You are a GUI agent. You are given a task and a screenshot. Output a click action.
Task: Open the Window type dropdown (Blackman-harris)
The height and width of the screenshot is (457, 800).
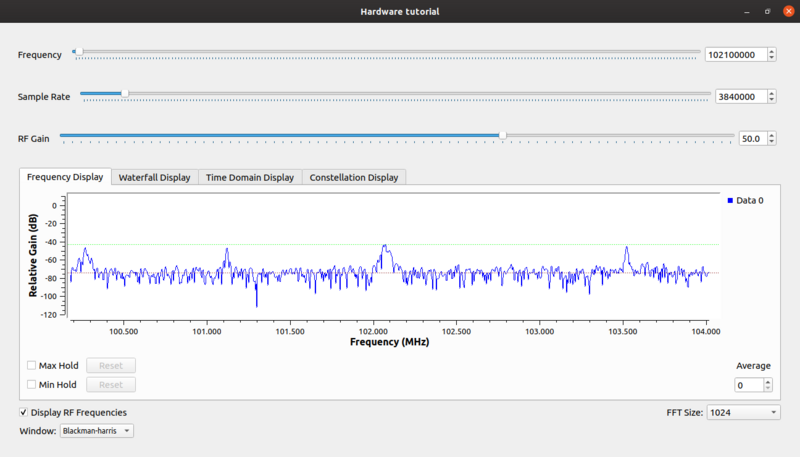point(97,431)
